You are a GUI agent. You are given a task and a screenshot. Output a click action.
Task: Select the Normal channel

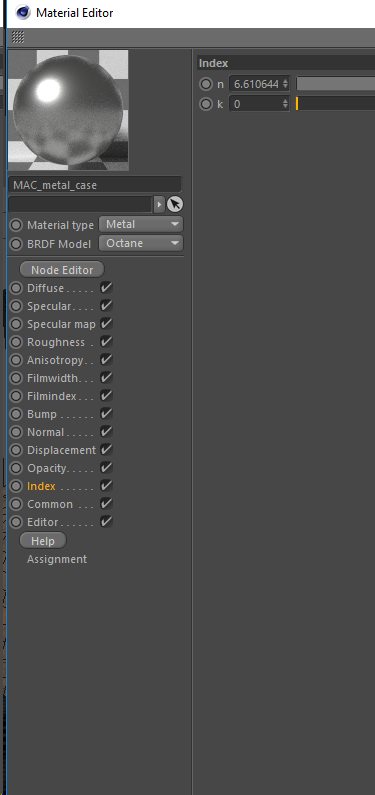click(46, 432)
